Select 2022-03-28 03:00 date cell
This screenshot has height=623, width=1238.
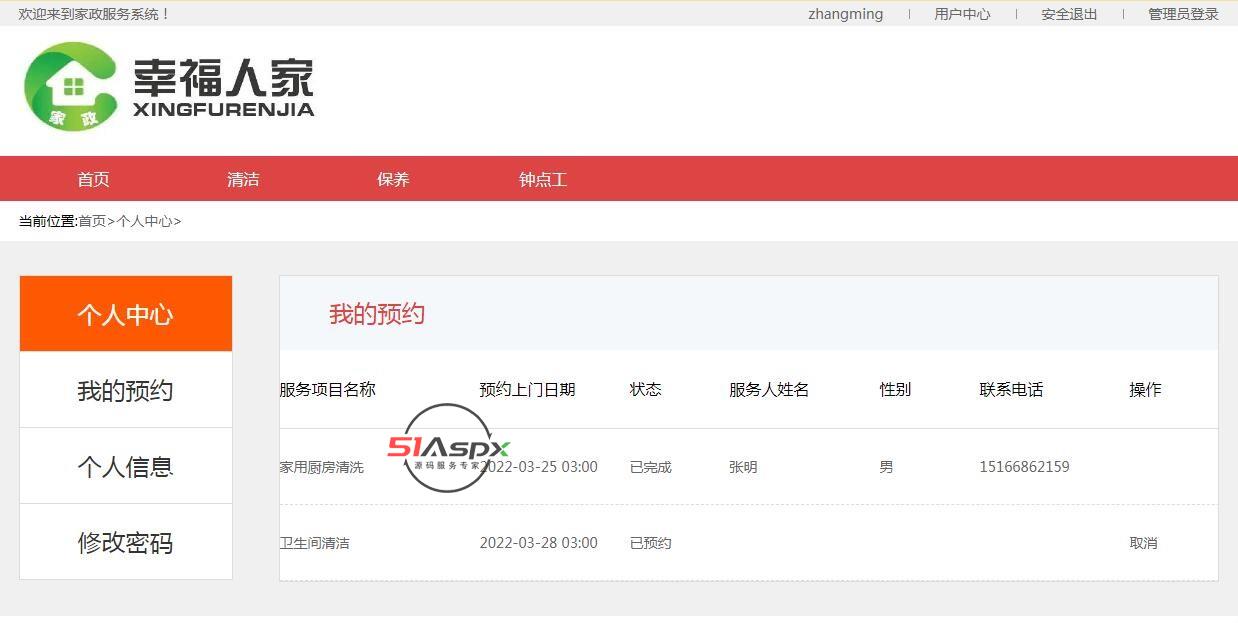click(538, 543)
